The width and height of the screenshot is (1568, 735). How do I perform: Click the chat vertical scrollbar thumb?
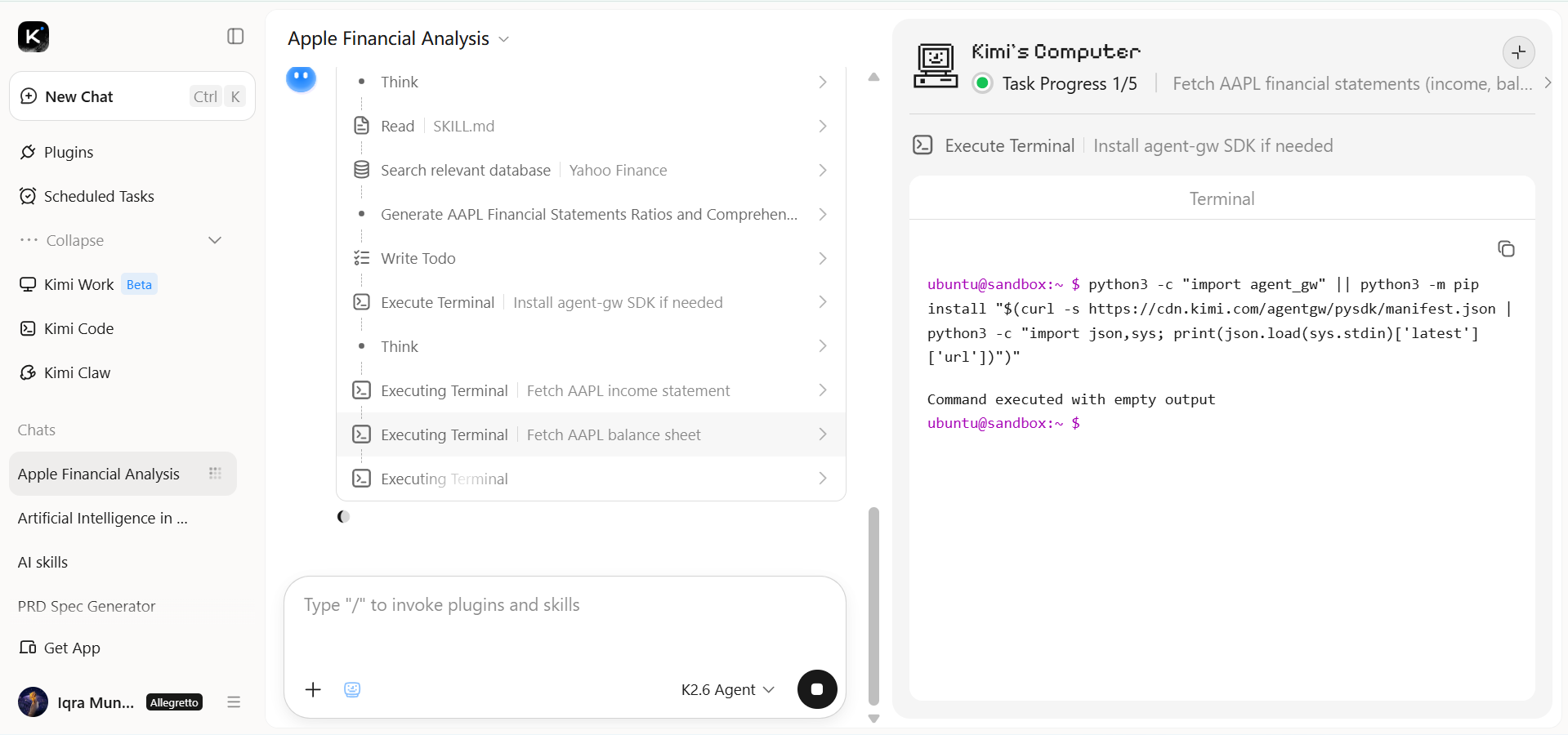tap(873, 606)
